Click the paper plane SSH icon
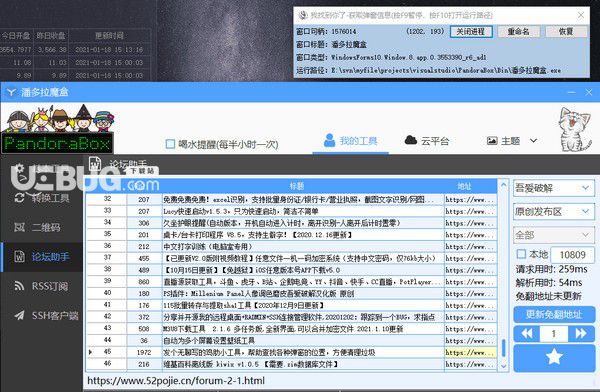This screenshot has width=600, height=392. click(20, 315)
